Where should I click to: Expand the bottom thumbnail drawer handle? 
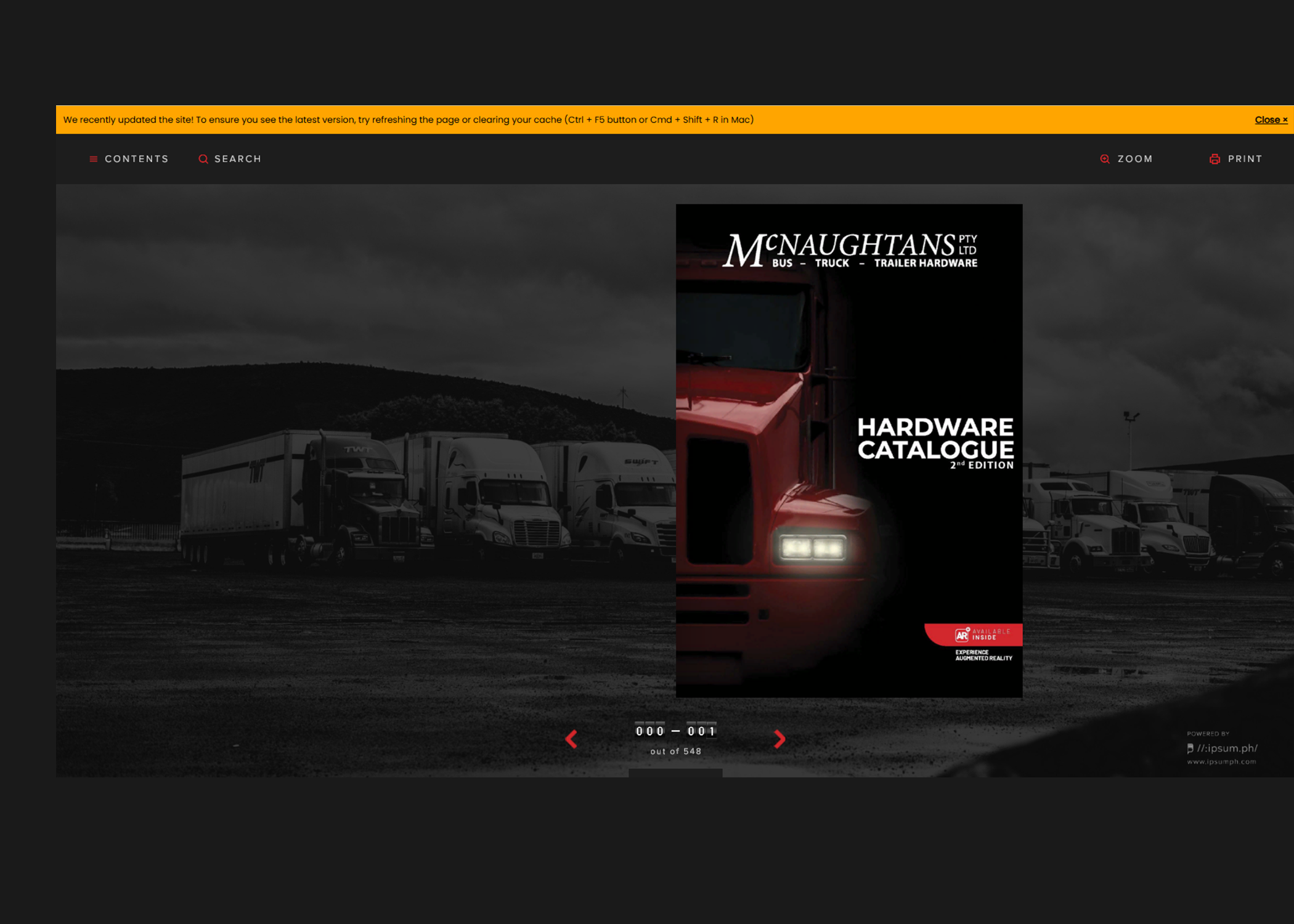(x=675, y=772)
